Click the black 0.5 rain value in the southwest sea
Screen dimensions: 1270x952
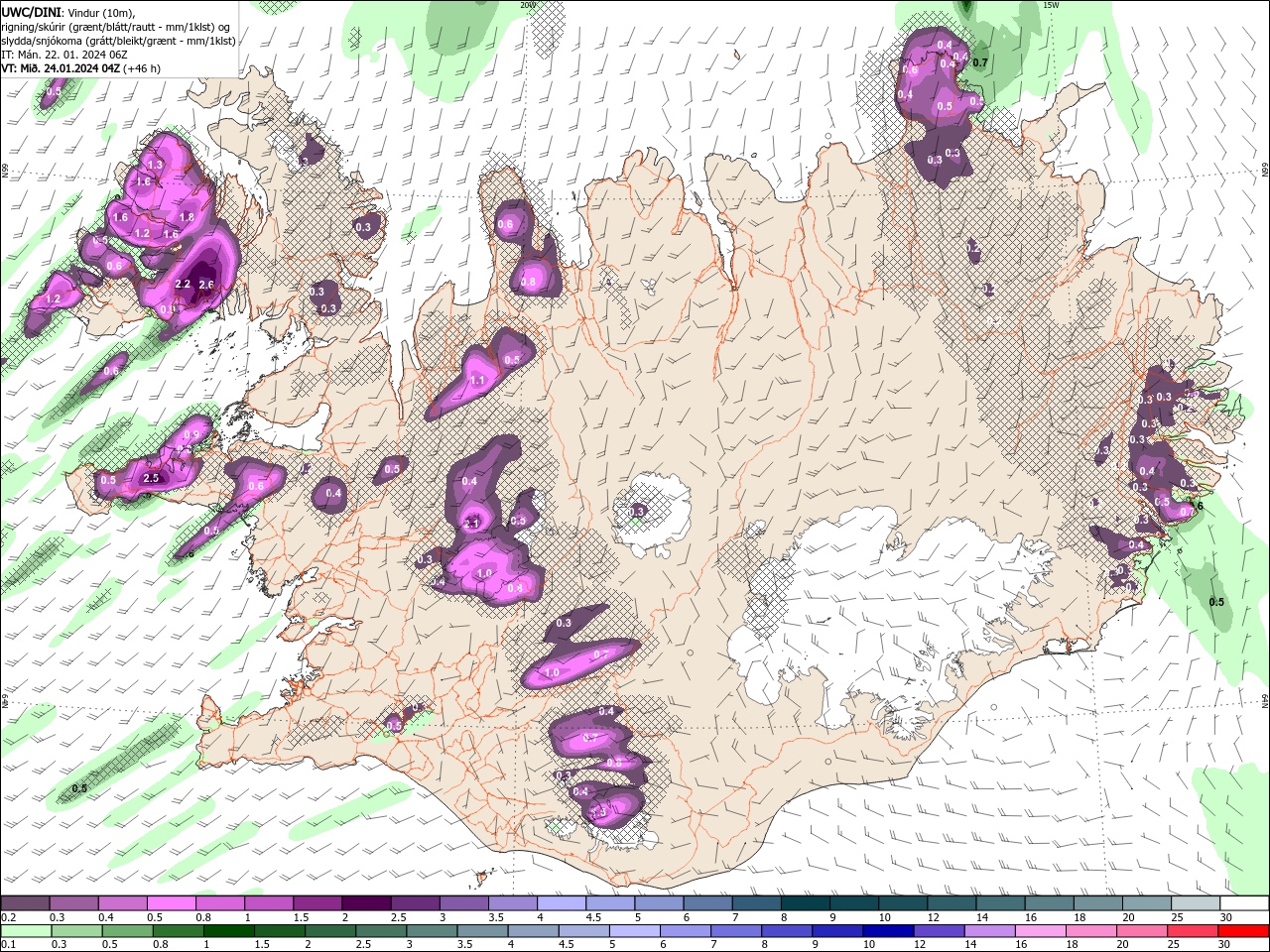(x=79, y=788)
